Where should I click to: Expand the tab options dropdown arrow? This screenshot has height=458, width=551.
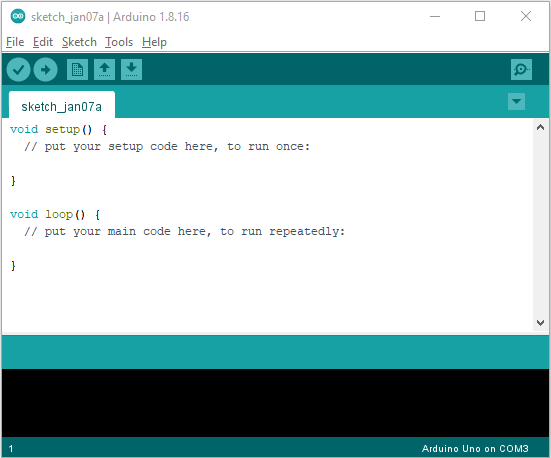516,102
